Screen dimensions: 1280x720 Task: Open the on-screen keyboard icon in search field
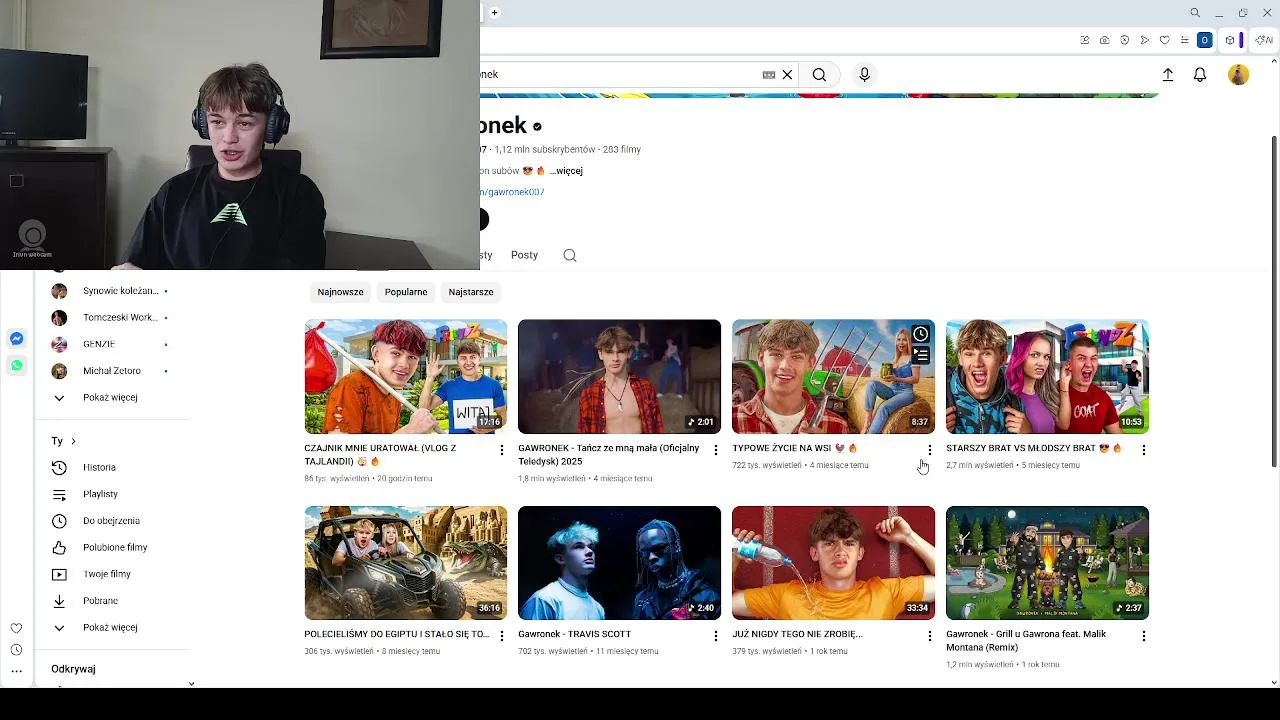768,75
